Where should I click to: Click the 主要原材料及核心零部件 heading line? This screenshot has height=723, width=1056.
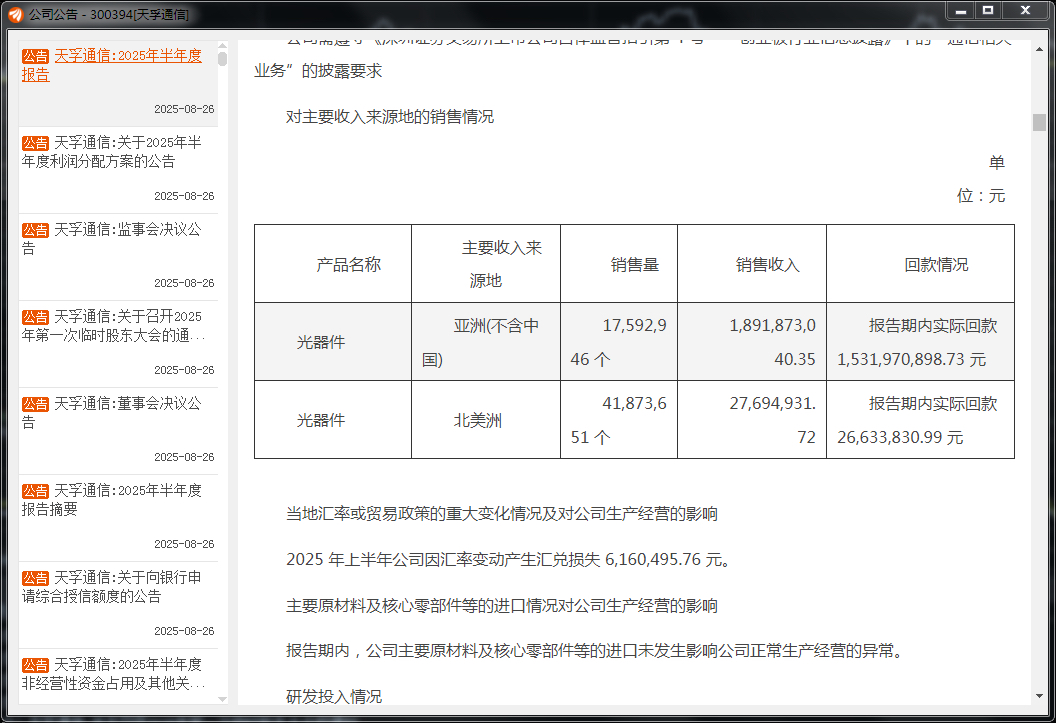[x=502, y=605]
